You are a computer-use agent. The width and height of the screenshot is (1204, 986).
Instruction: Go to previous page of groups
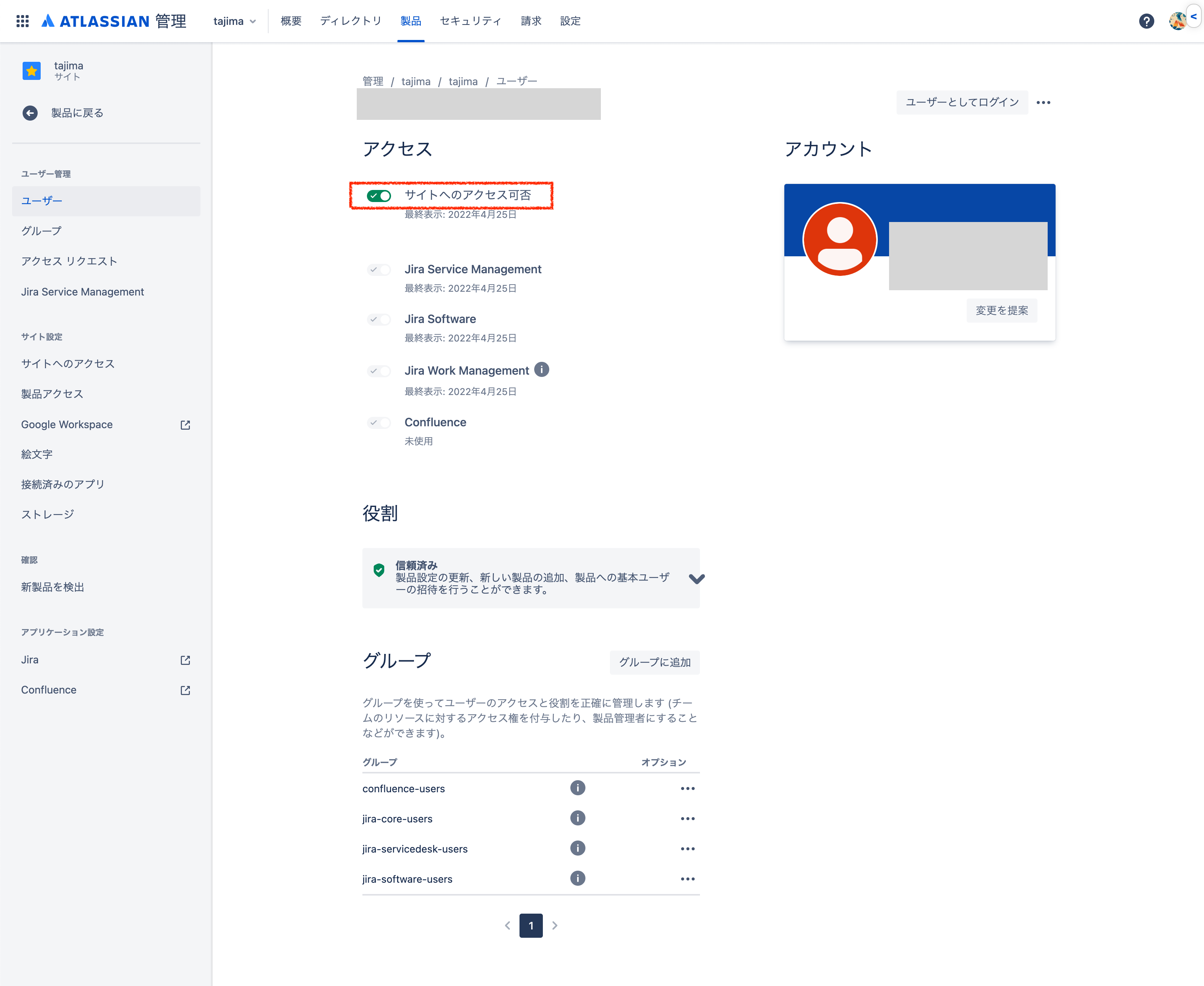tap(507, 925)
